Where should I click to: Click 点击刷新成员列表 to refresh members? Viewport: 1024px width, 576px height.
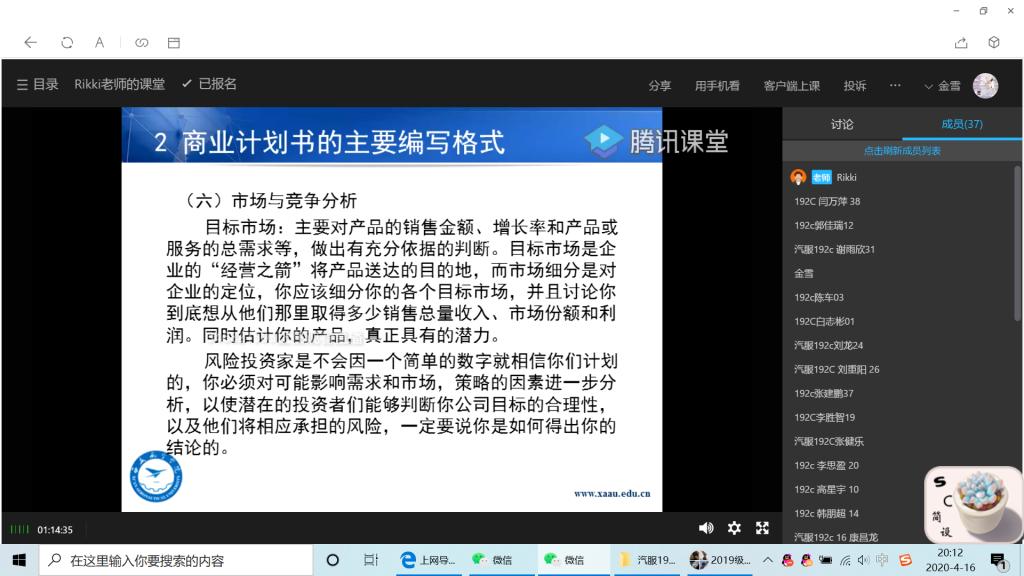(x=902, y=151)
